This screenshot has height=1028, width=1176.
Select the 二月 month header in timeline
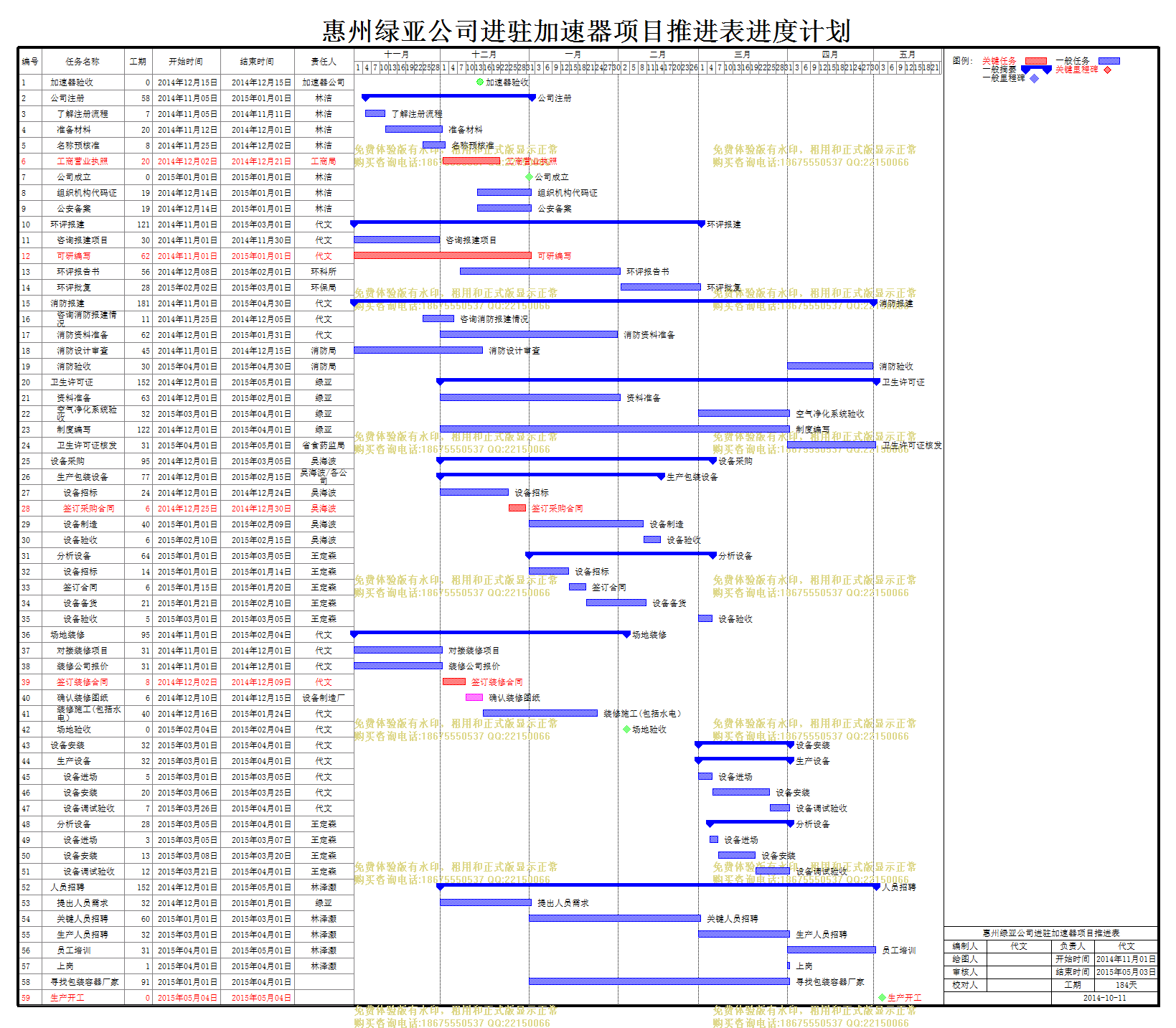658,55
